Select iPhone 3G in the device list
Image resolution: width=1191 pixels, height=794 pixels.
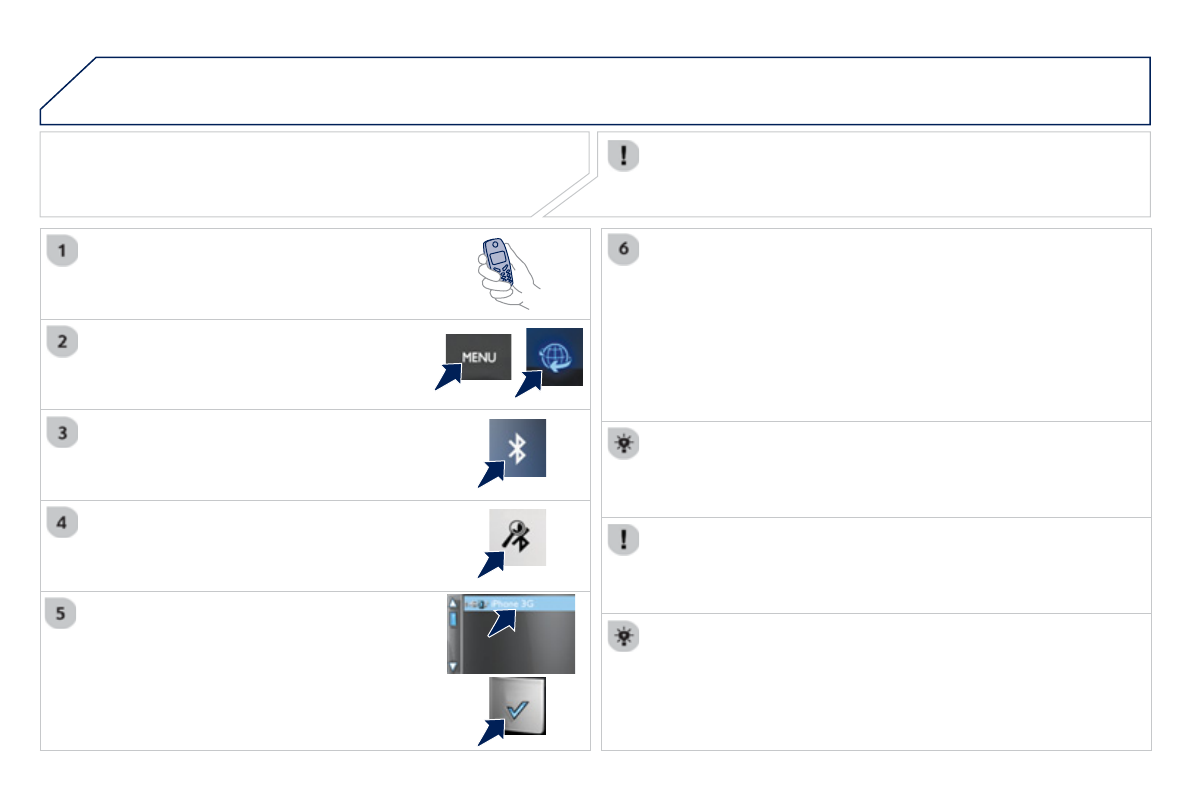click(520, 603)
